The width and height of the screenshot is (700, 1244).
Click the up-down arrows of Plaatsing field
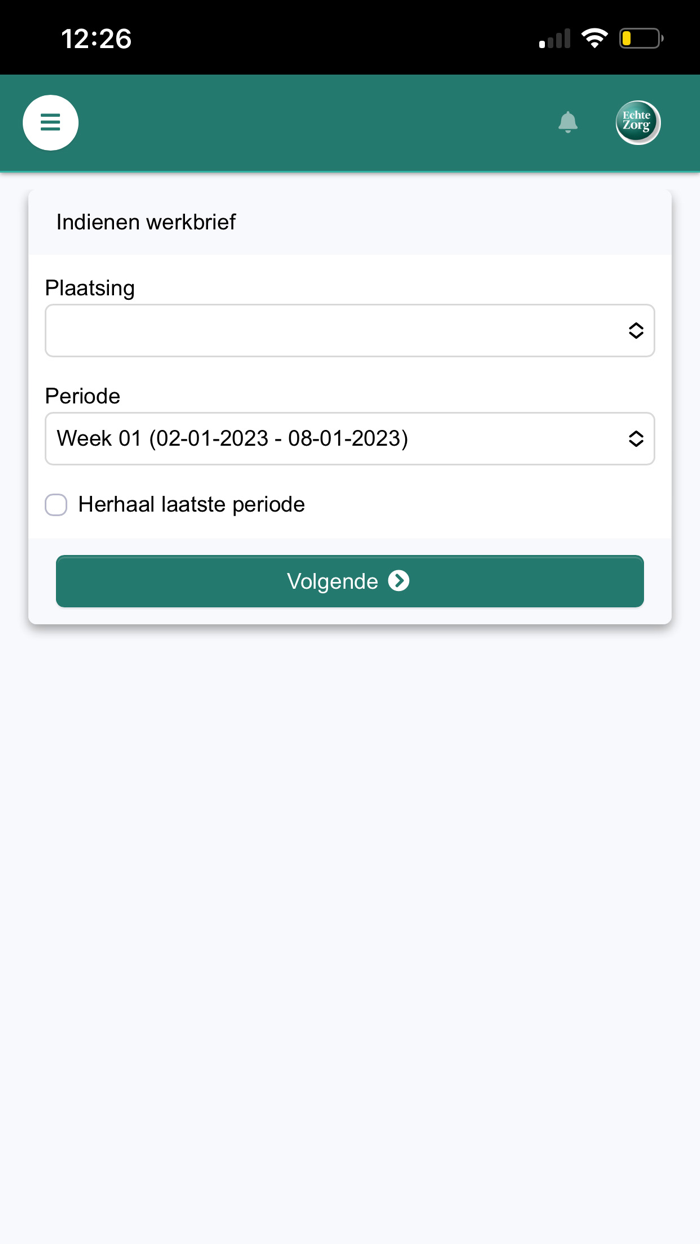[636, 331]
